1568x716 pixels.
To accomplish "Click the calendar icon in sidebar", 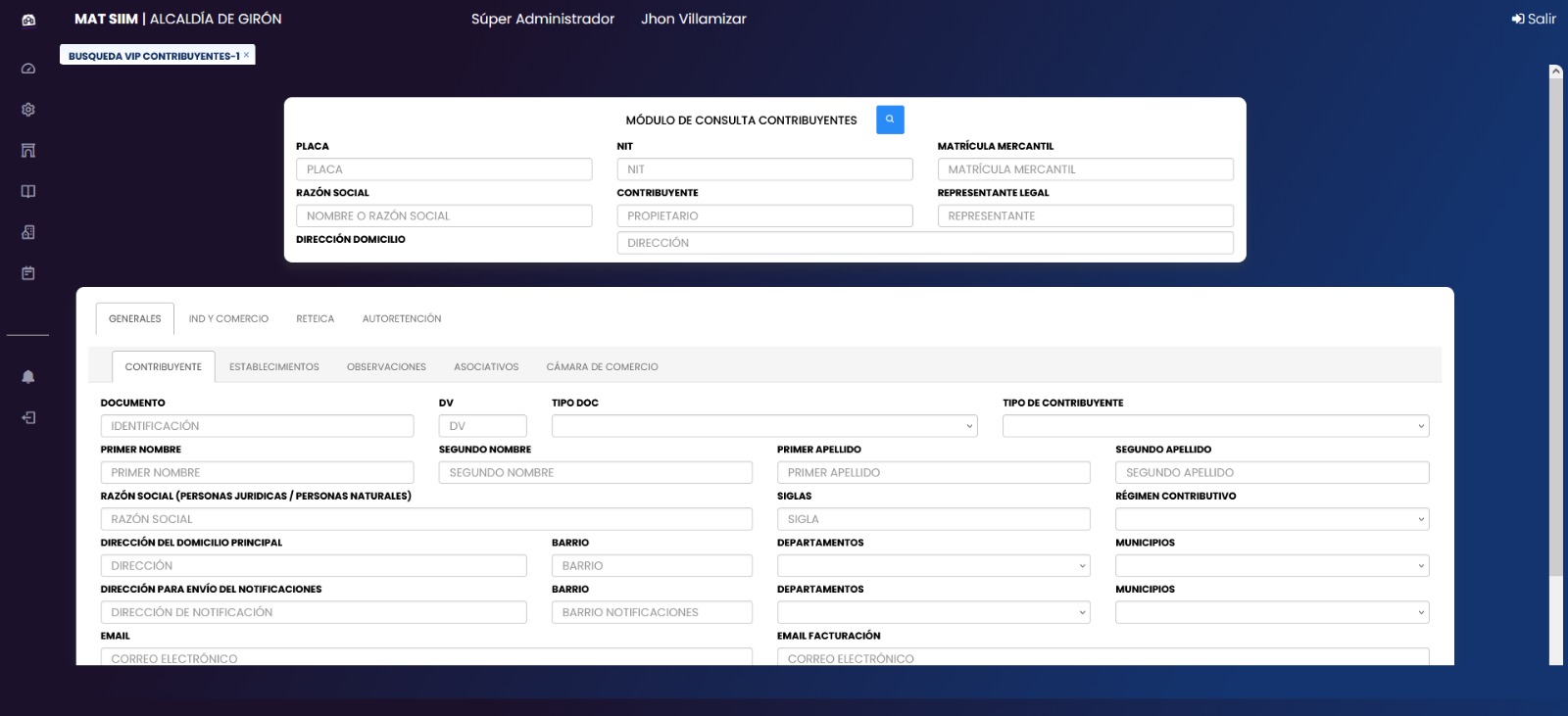I will [x=28, y=273].
